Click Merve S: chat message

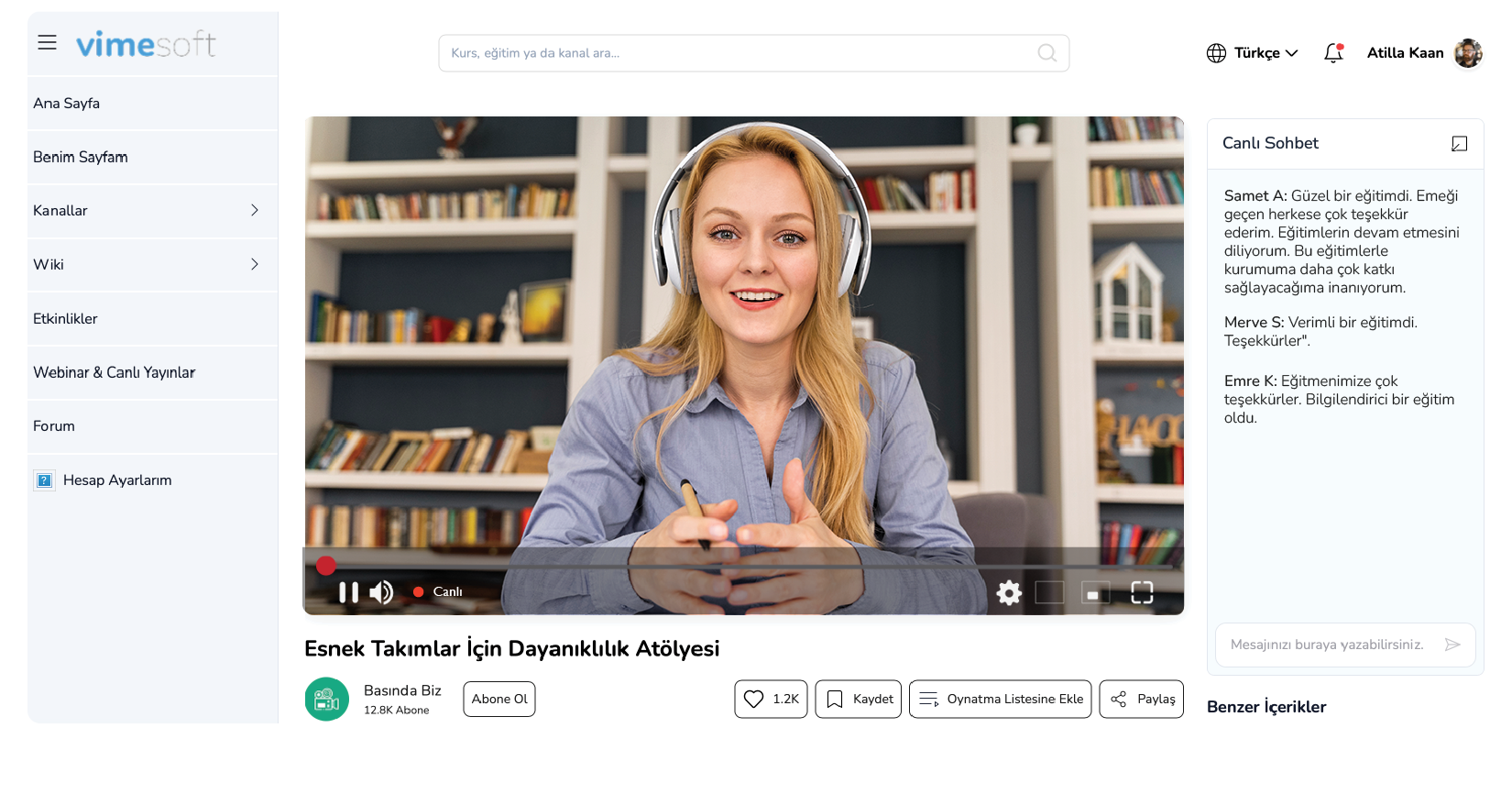(1320, 331)
